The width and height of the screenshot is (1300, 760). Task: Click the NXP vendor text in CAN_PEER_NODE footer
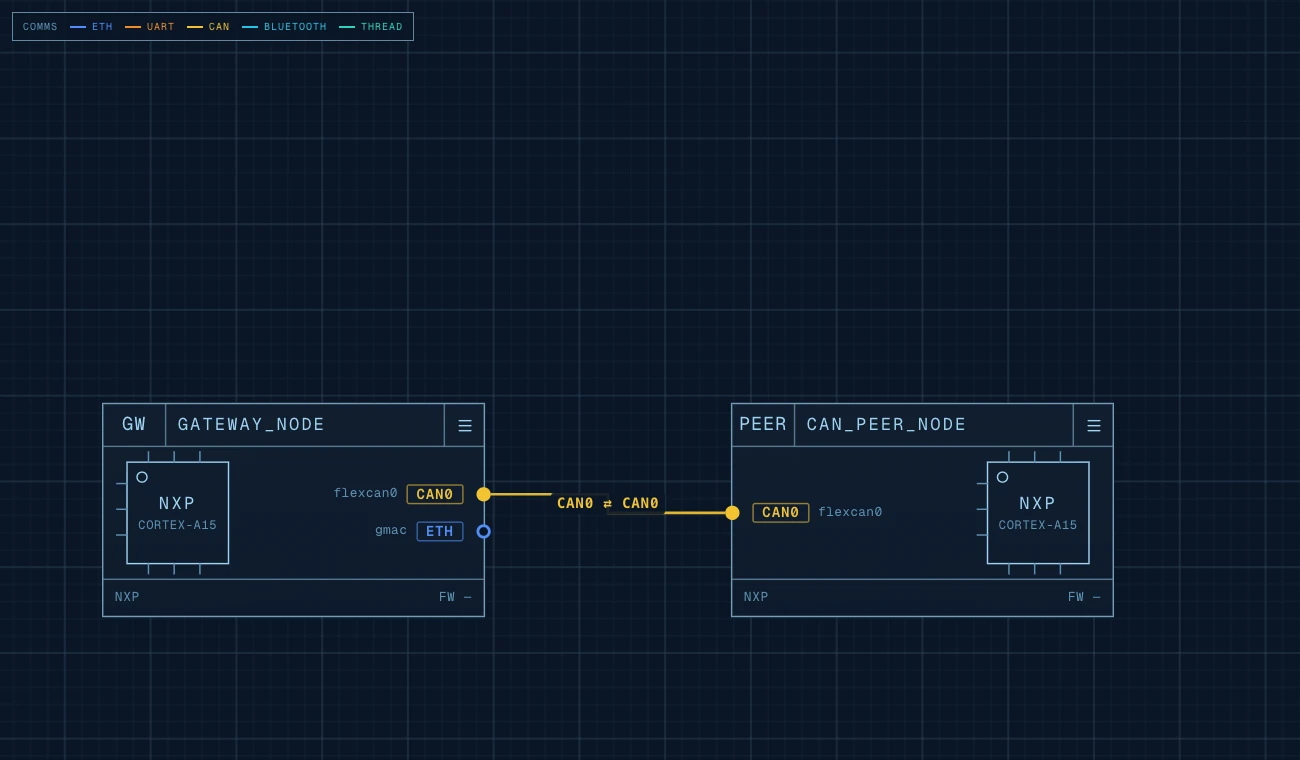click(x=756, y=598)
